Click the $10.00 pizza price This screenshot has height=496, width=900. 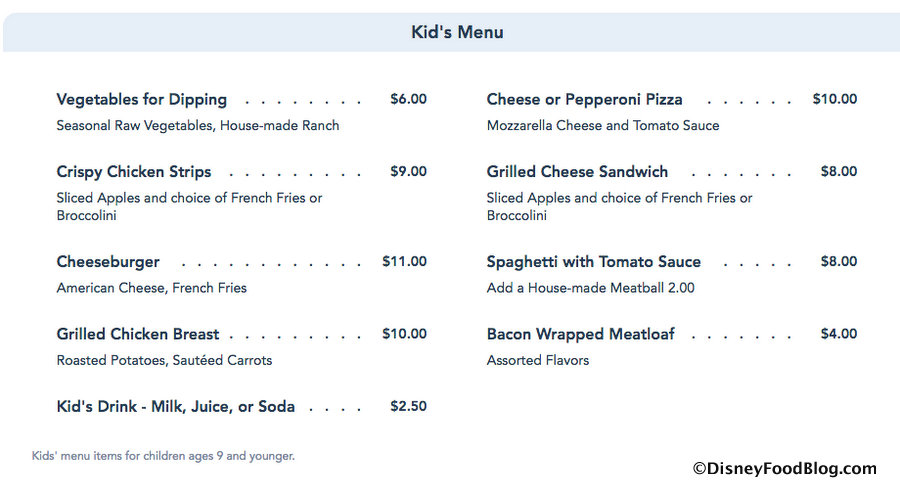pyautogui.click(x=834, y=99)
